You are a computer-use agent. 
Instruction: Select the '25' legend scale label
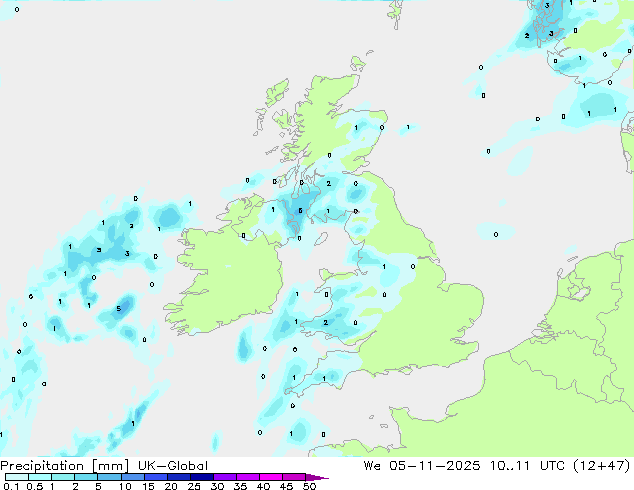[x=194, y=486]
